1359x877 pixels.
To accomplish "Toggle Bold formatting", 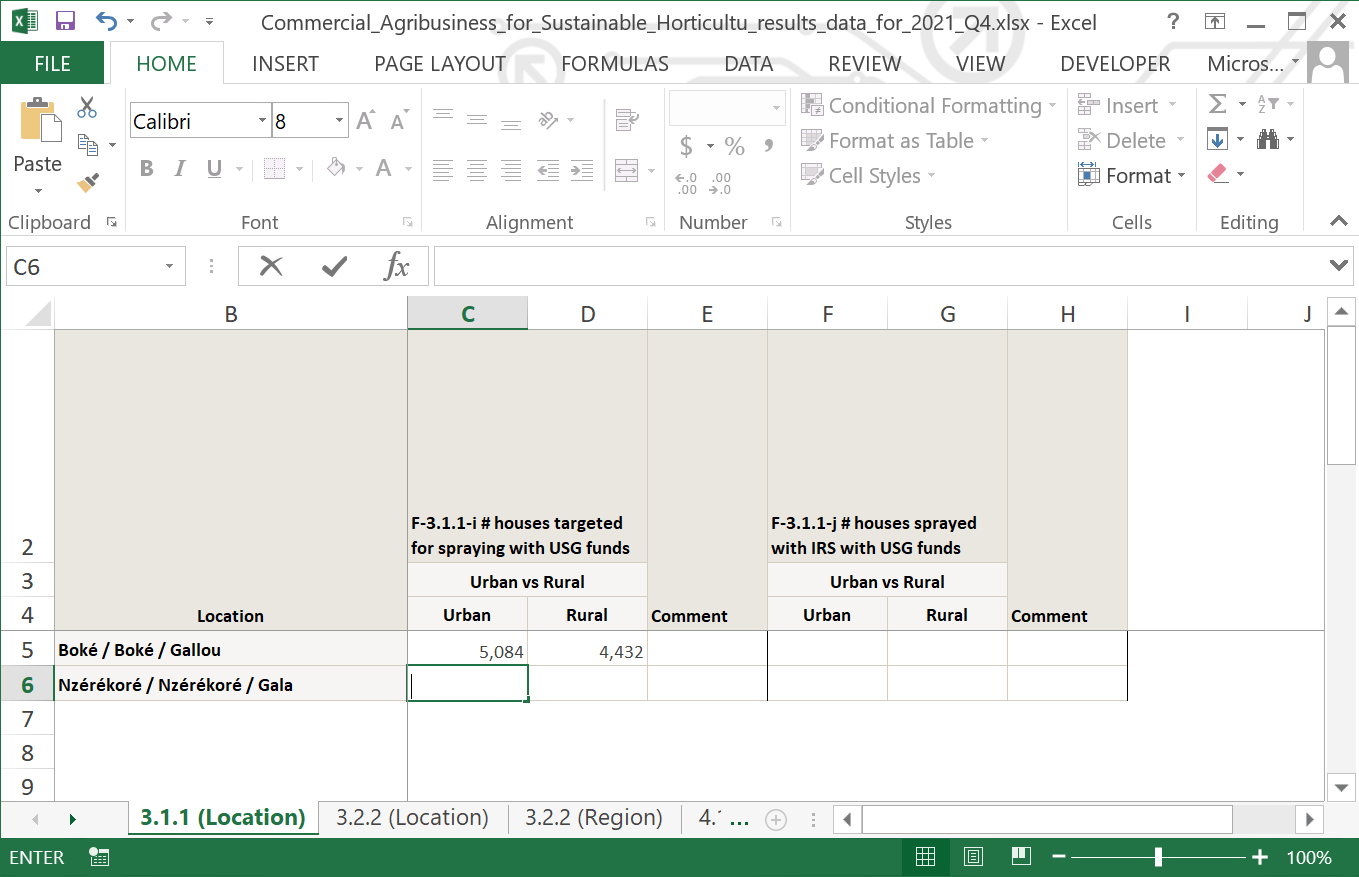I will pos(147,168).
